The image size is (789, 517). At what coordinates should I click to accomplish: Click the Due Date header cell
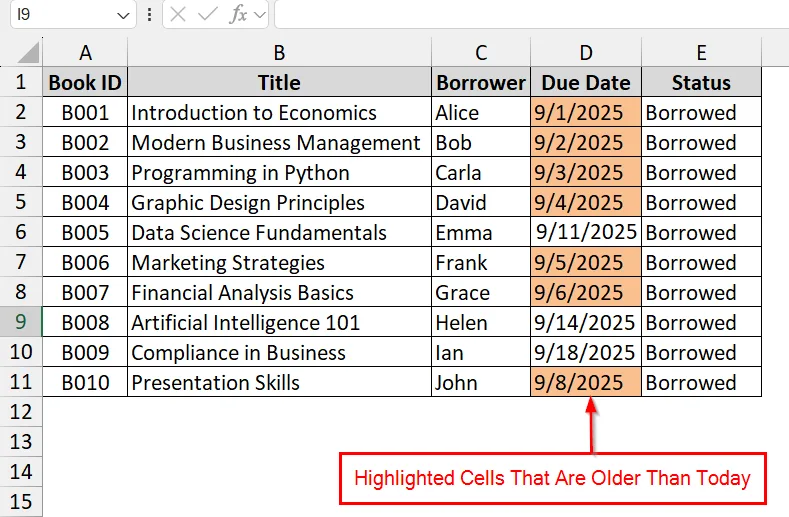[586, 82]
